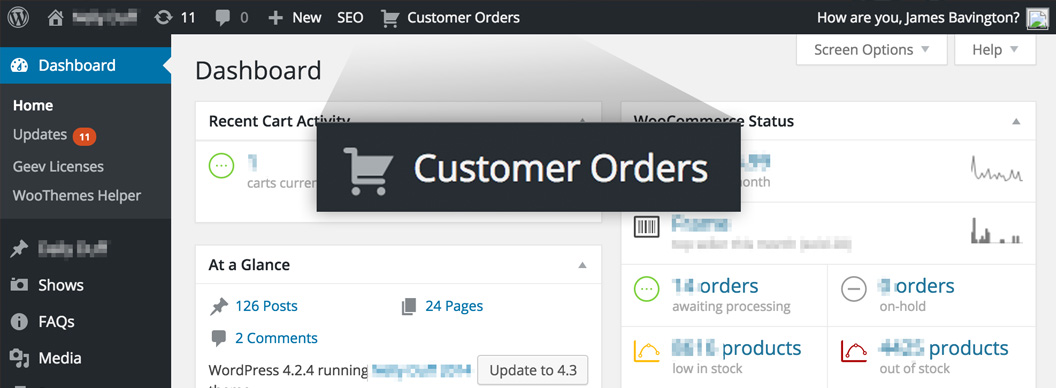Open the SEO admin bar menu
Screen dimensions: 1056x388
(x=350, y=18)
